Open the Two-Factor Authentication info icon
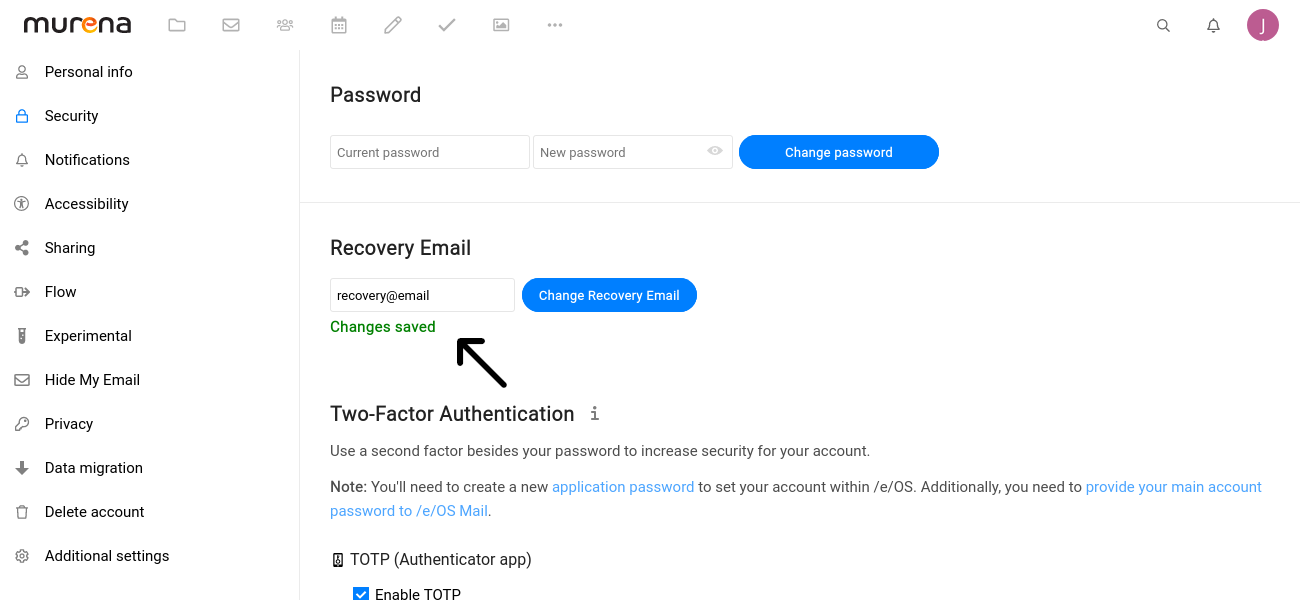1300x600 pixels. (594, 413)
